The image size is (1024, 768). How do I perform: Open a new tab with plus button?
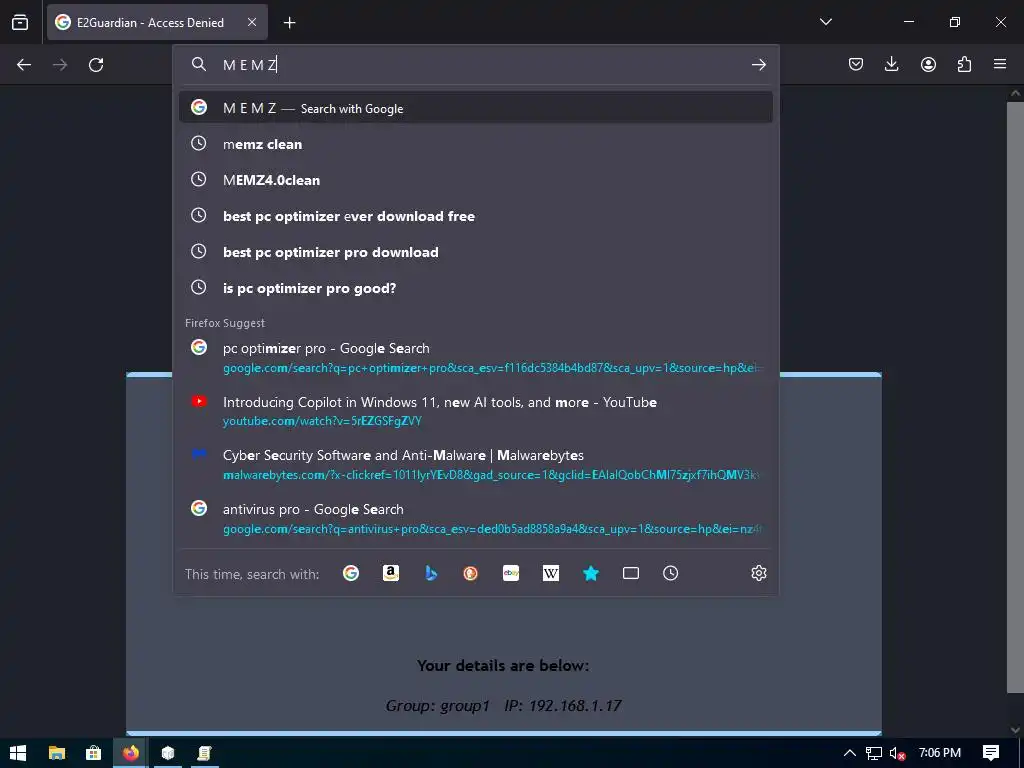pyautogui.click(x=289, y=22)
